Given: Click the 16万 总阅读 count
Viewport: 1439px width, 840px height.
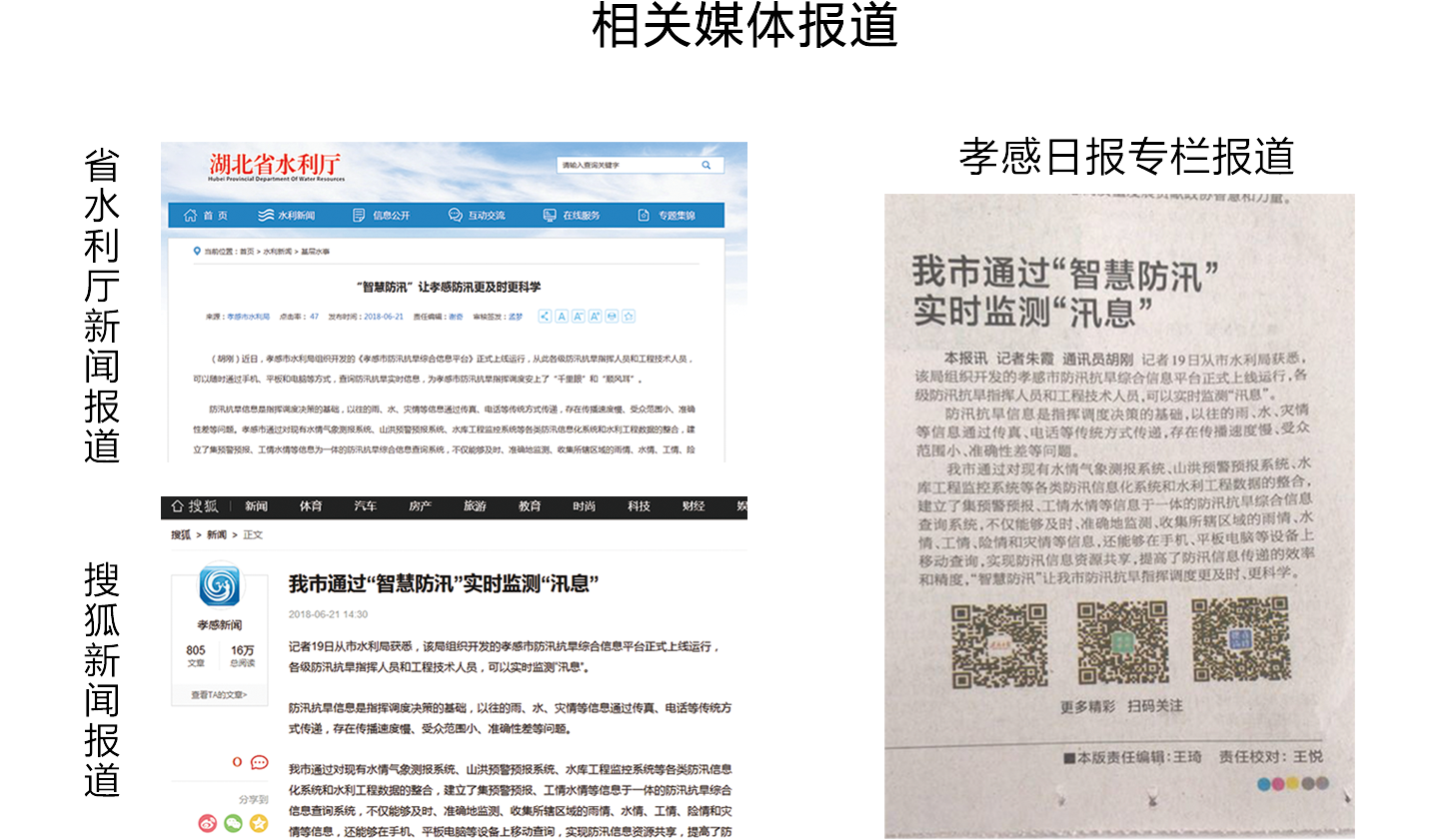Looking at the screenshot, I should pos(243,655).
